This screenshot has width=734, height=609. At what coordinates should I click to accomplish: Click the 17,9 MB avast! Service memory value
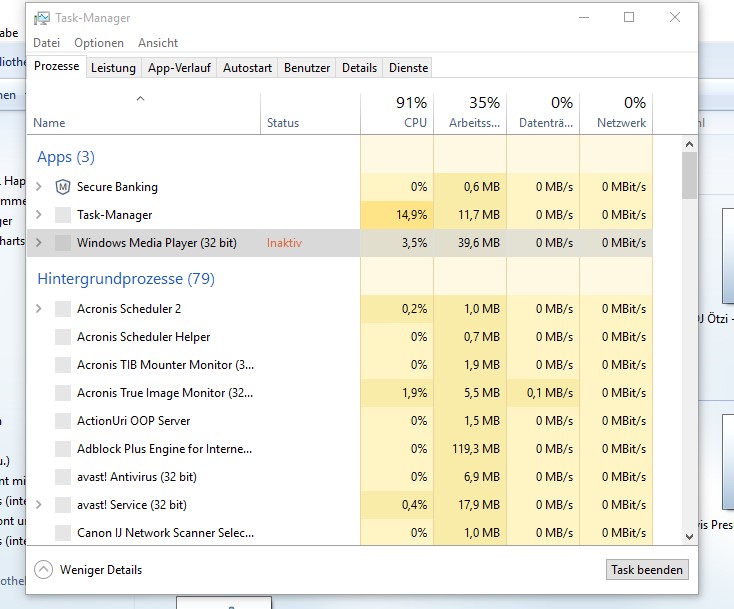pyautogui.click(x=478, y=505)
